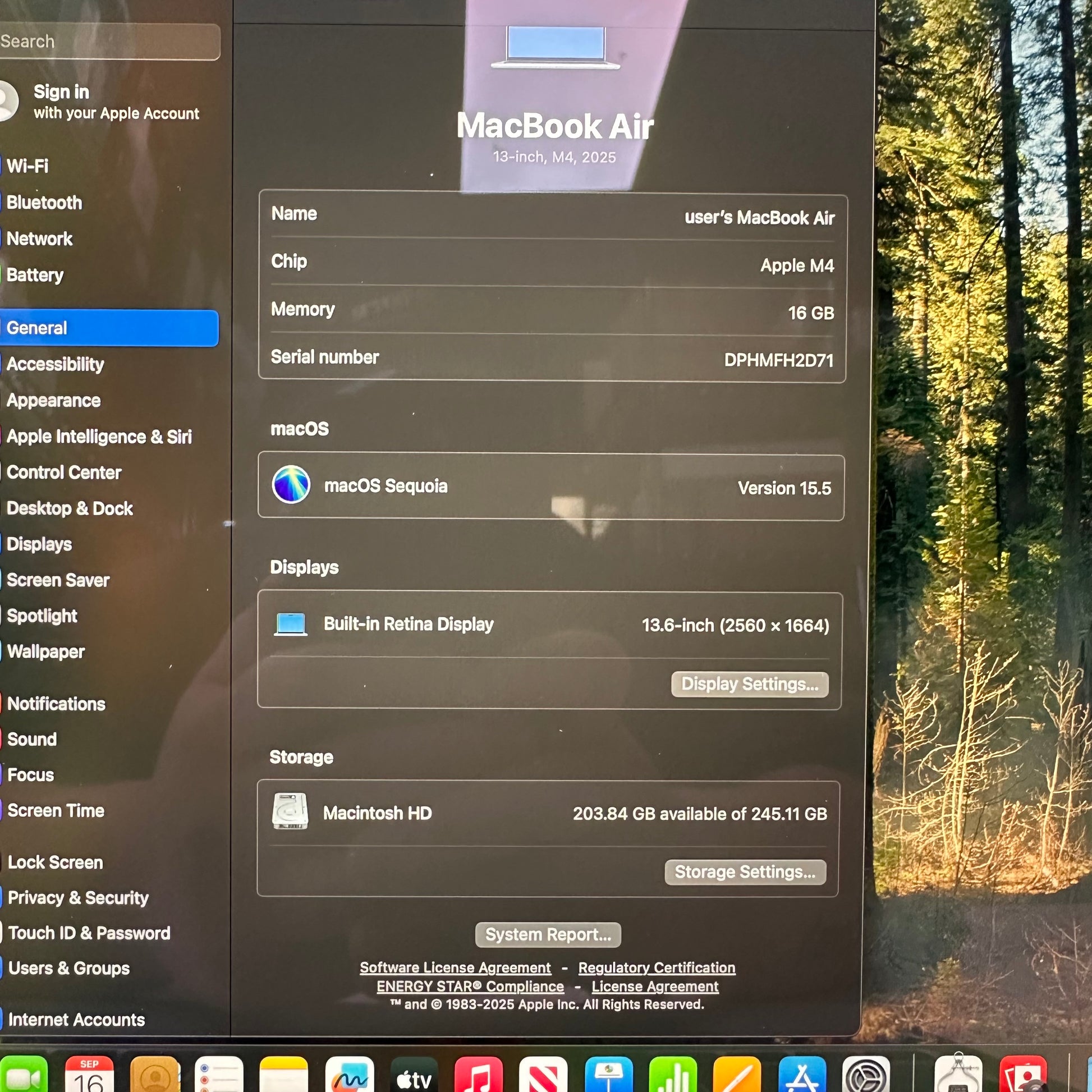Open Accessibility in the sidebar
The image size is (1092, 1092).
56,364
